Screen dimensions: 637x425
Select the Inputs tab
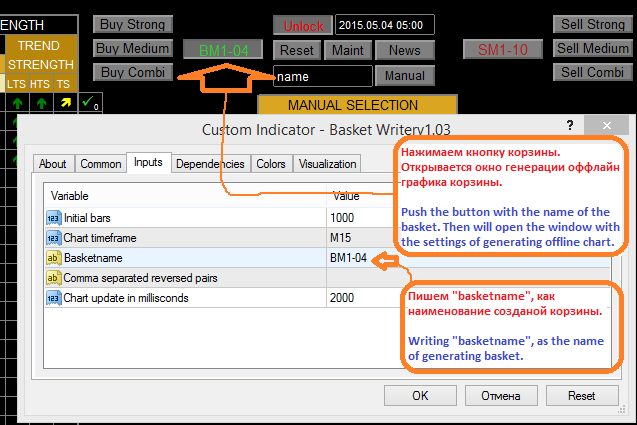tap(148, 163)
